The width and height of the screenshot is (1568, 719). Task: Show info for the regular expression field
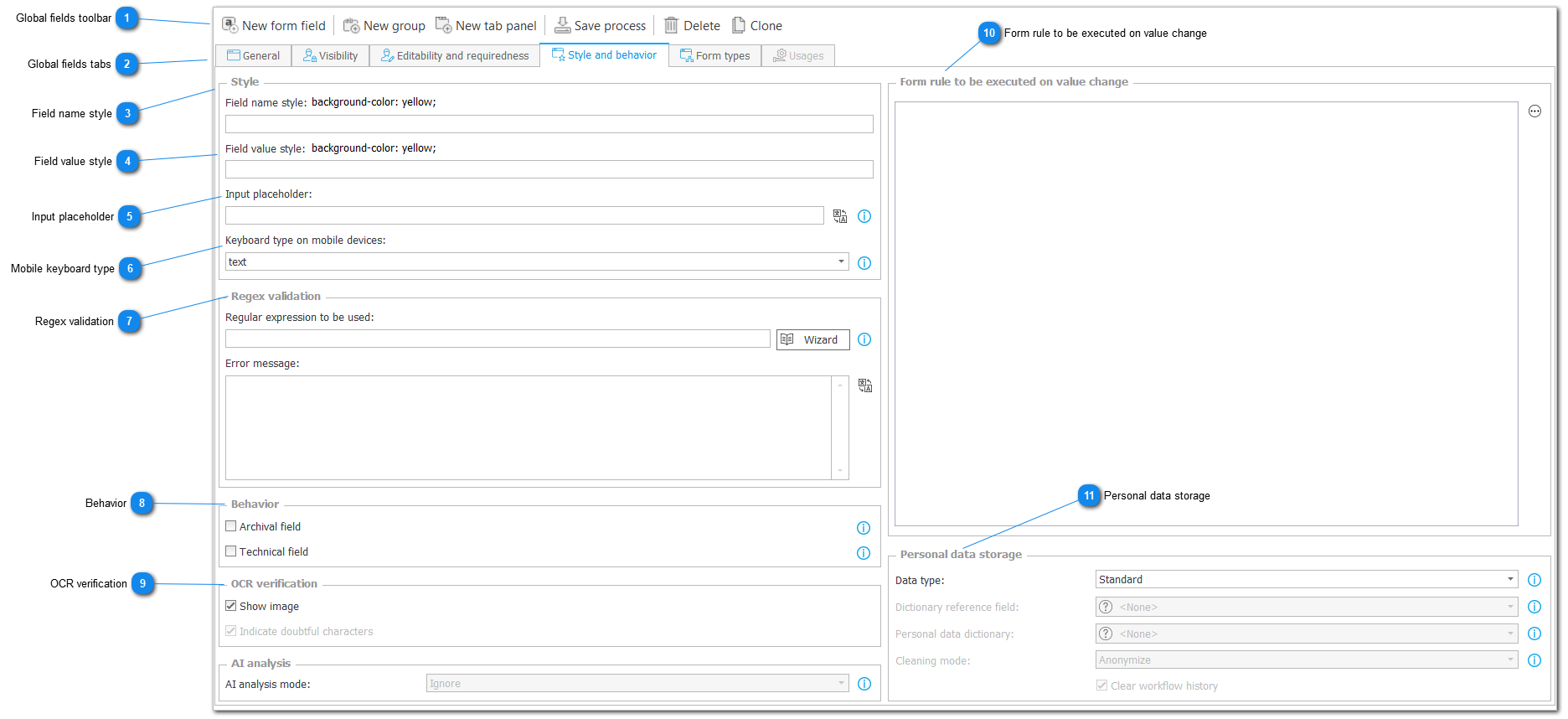pos(864,339)
